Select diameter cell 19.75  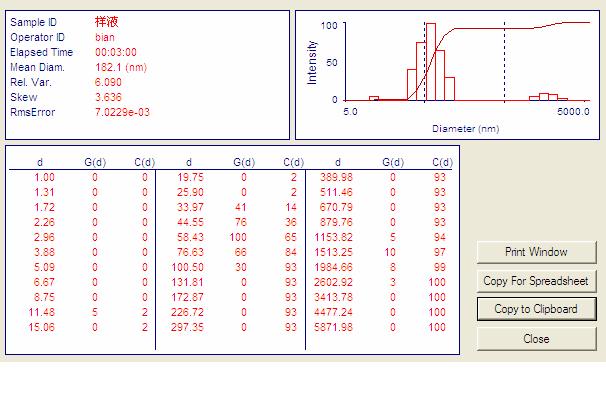(x=190, y=177)
